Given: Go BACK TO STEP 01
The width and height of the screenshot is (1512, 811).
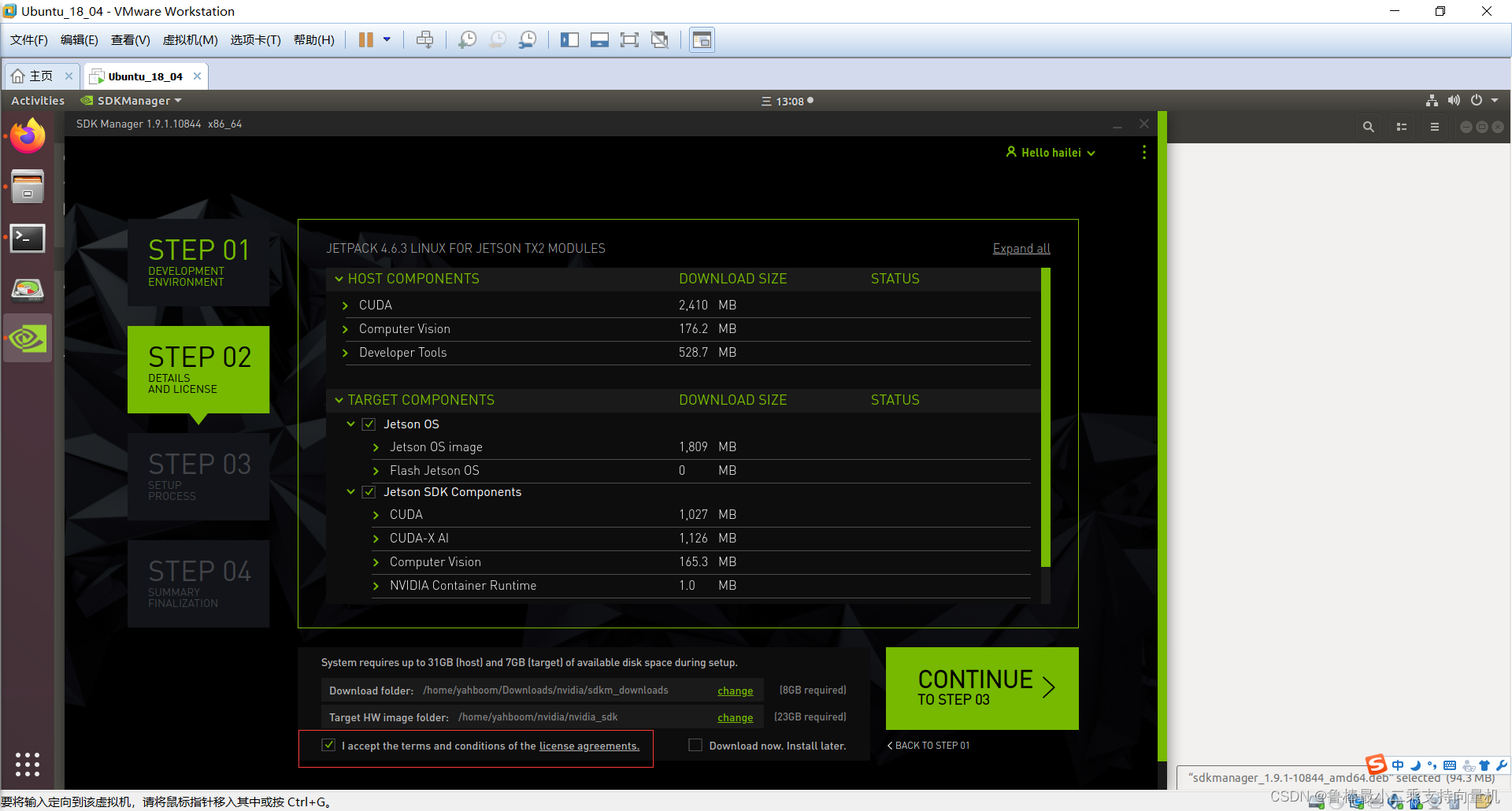Looking at the screenshot, I should tap(928, 746).
